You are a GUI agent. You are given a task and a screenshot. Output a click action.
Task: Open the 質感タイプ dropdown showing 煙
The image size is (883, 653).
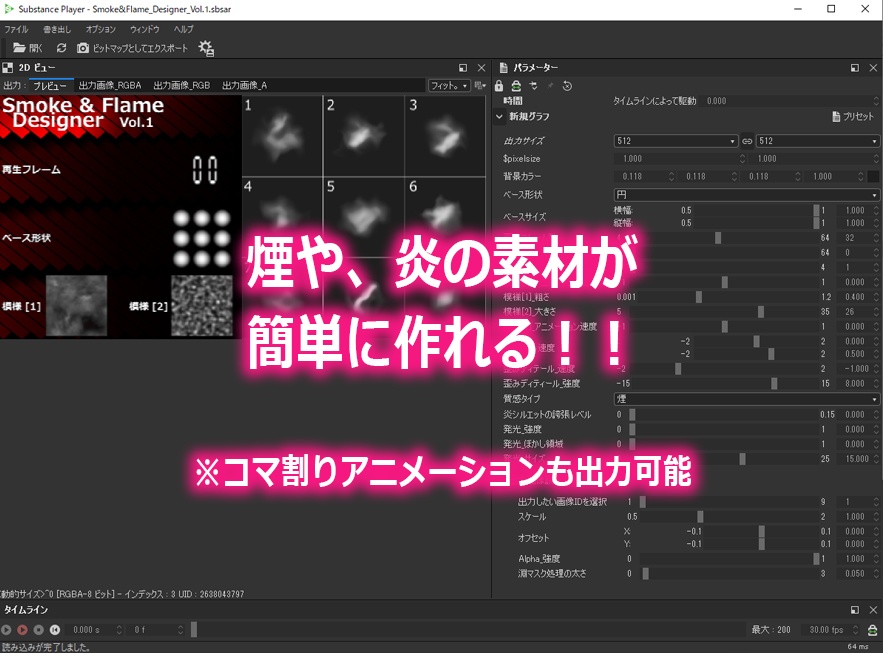746,399
